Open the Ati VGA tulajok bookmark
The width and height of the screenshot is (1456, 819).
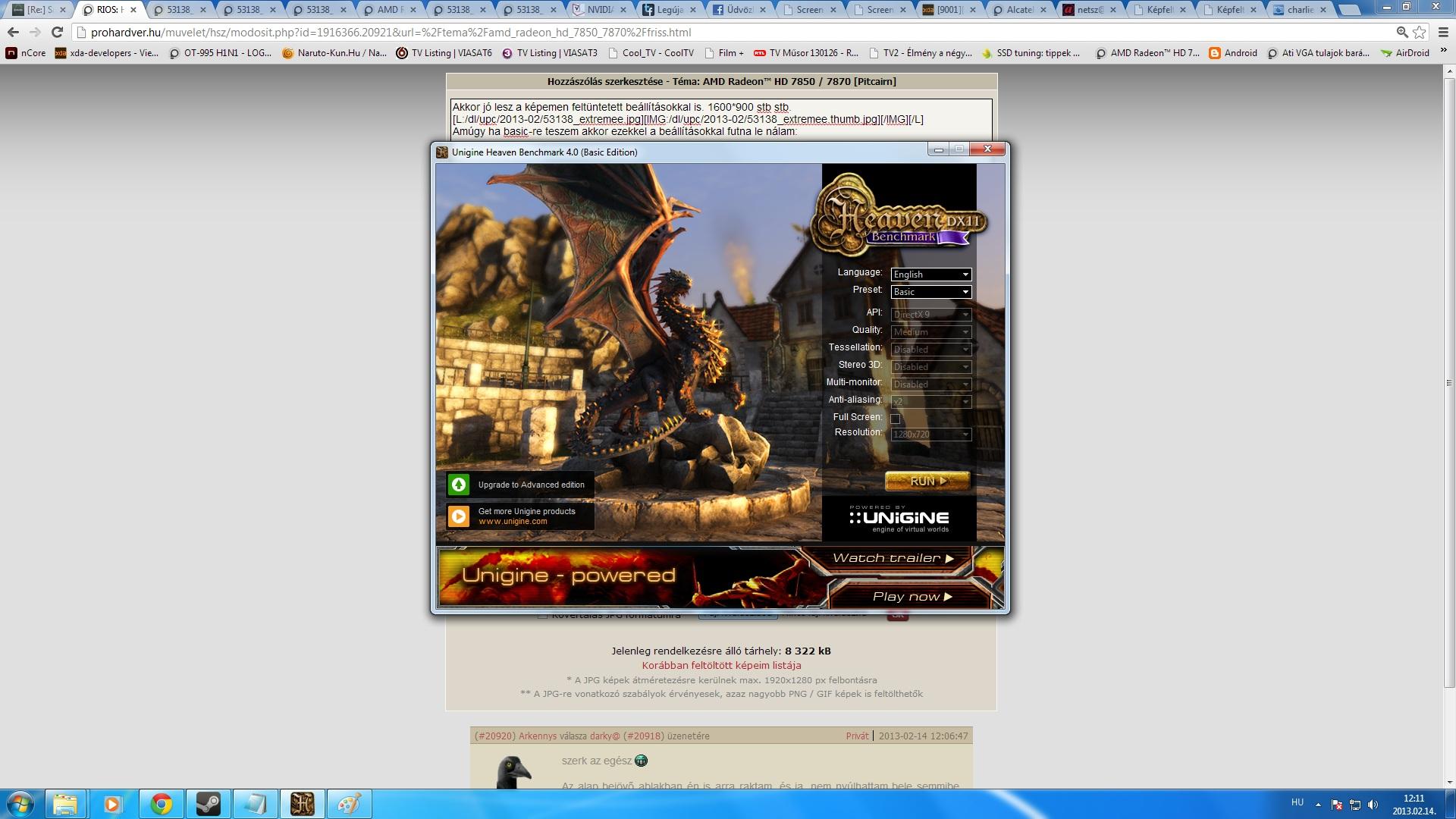[1318, 53]
